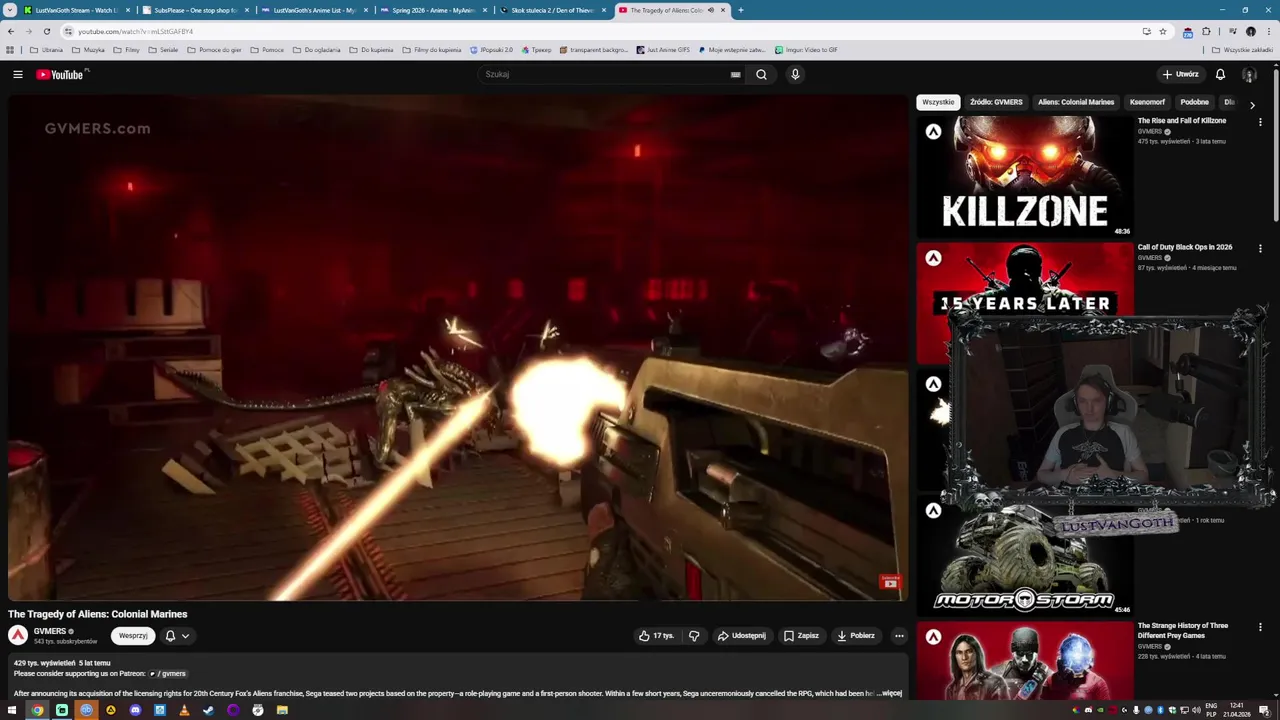This screenshot has height=720, width=1280.
Task: Select the Wszystkie filter chip
Action: (938, 102)
